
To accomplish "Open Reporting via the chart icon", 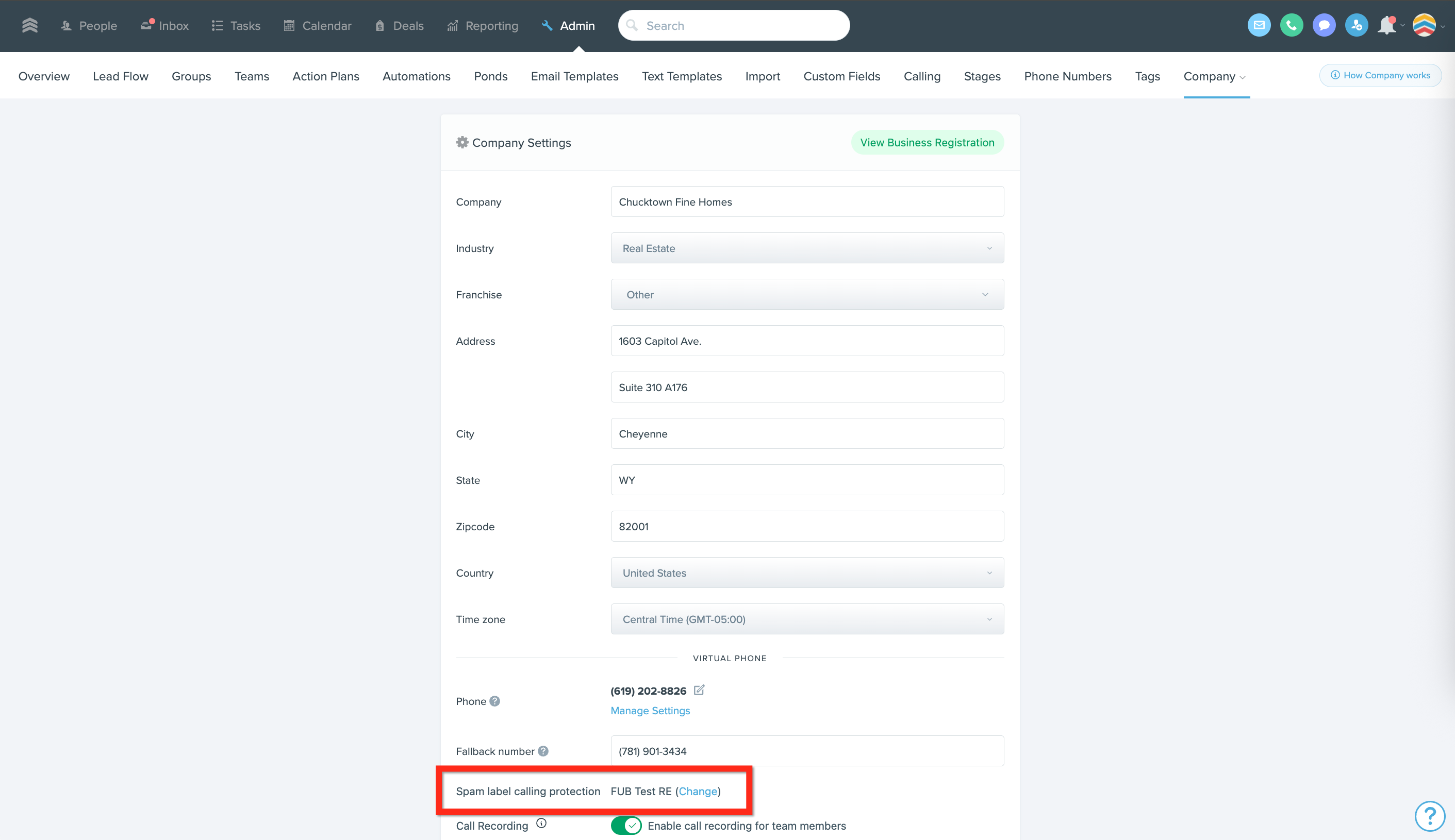I will [x=453, y=25].
